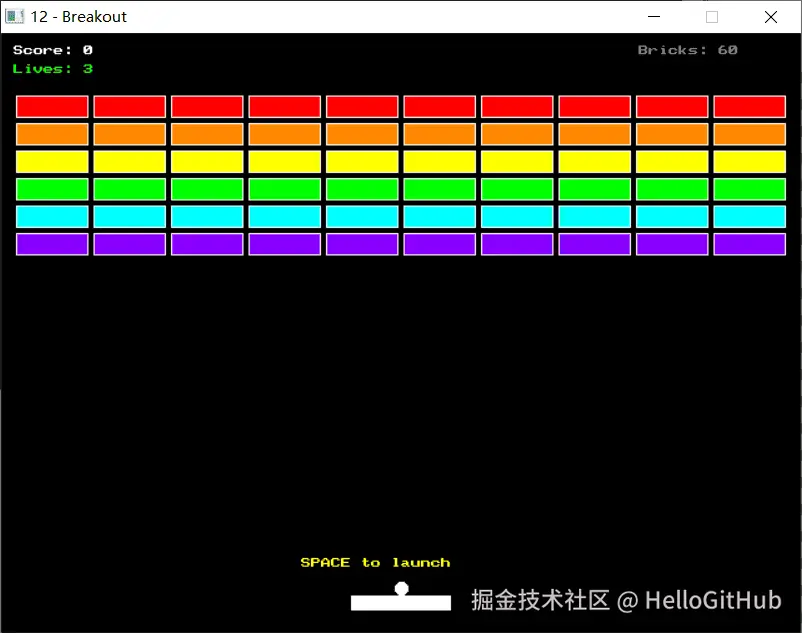Click the first cyan brick in the row
Screen dimensions: 802x633
[x=52, y=217]
